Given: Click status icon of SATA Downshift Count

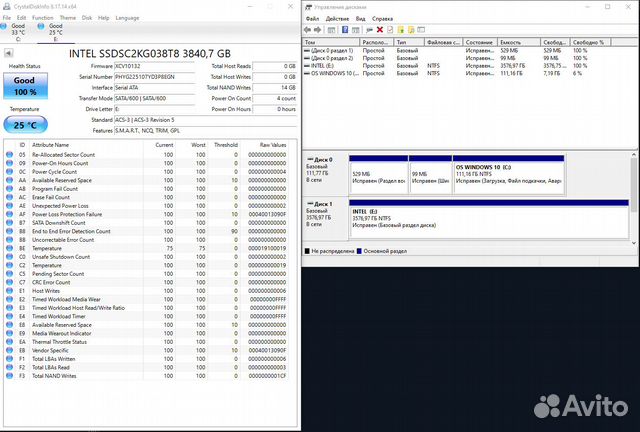Looking at the screenshot, I should pos(9,223).
